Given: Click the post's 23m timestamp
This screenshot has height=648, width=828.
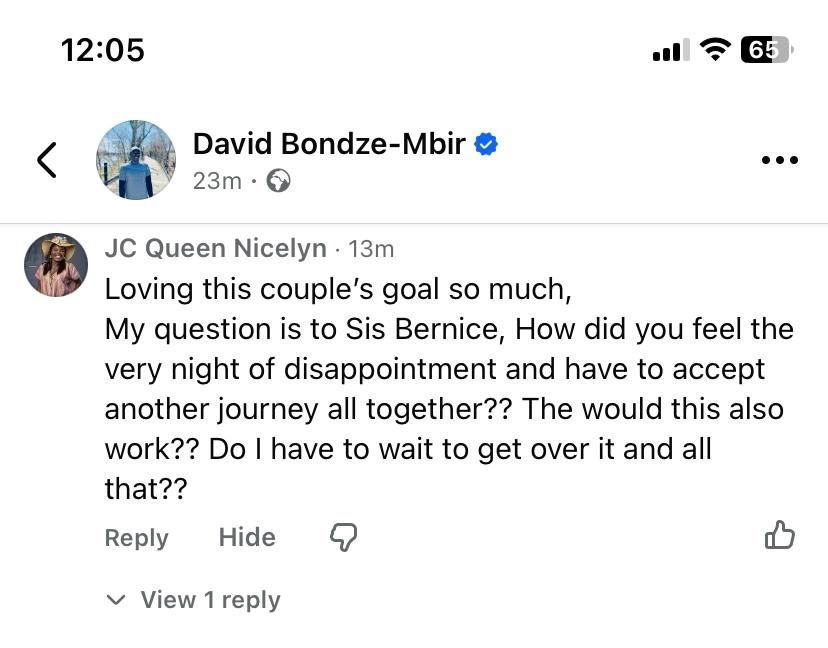Looking at the screenshot, I should point(217,181).
